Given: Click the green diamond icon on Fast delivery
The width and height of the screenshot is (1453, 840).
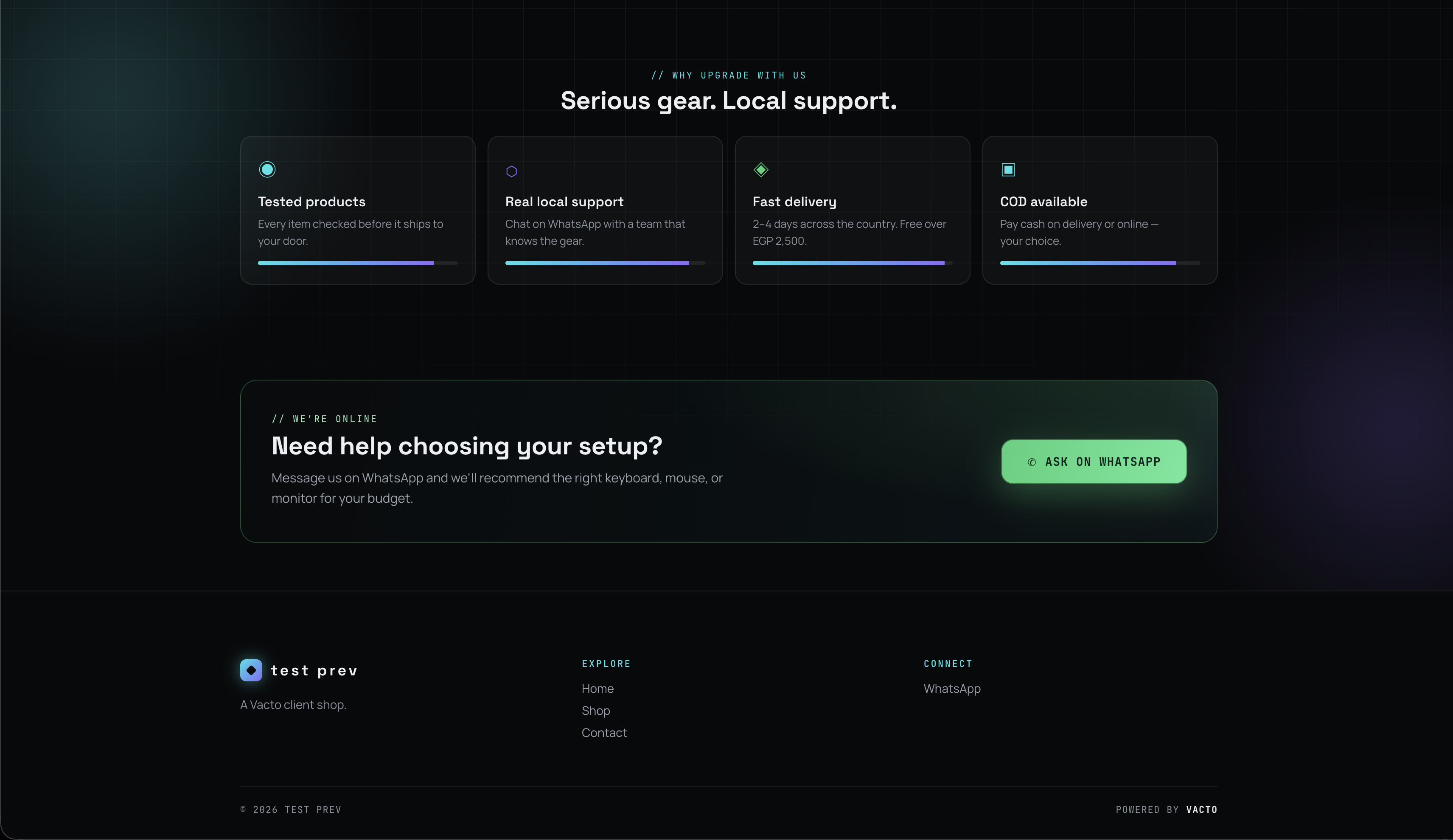Looking at the screenshot, I should [x=761, y=170].
